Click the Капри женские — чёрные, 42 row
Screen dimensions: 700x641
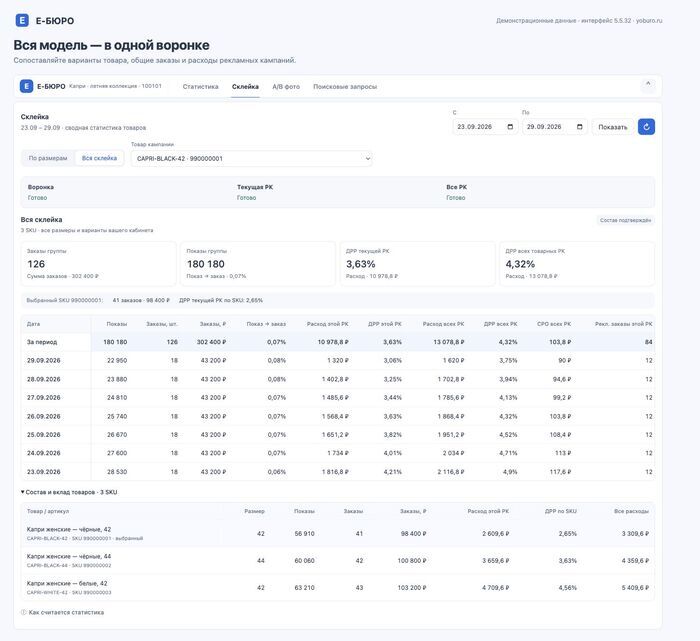[x=338, y=533]
